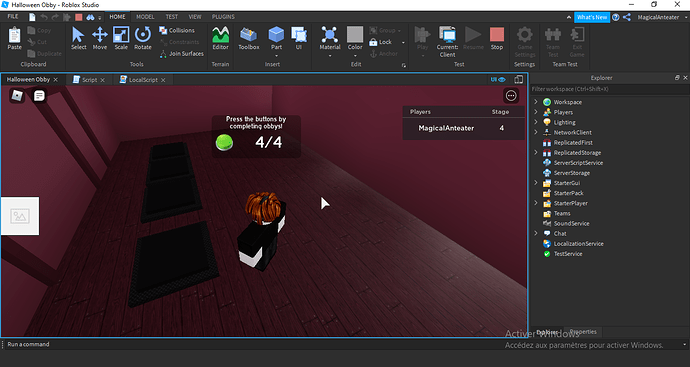This screenshot has width=690, height=367.
Task: Click the green button indicator in game HUD
Action: (x=224, y=142)
